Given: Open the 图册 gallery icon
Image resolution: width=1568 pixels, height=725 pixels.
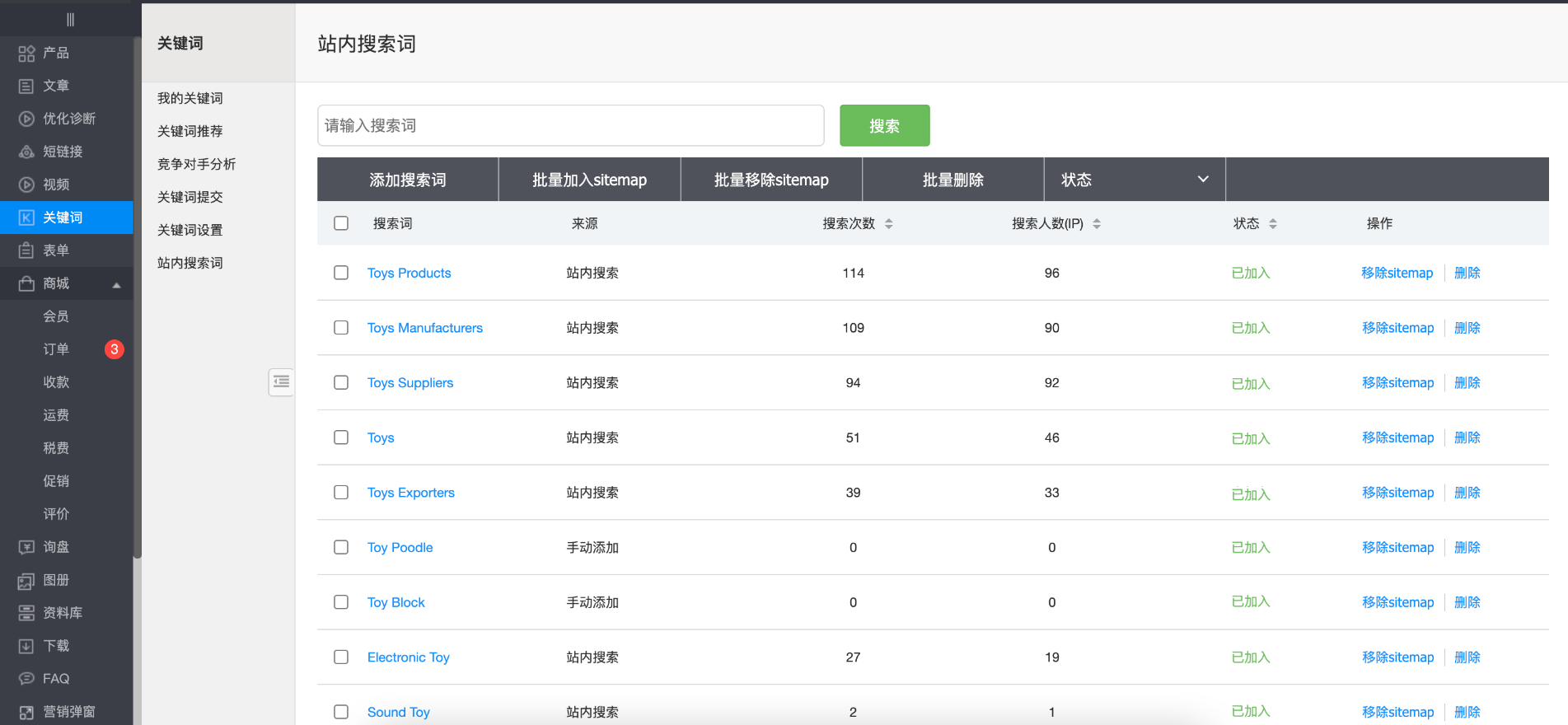Looking at the screenshot, I should click(26, 581).
